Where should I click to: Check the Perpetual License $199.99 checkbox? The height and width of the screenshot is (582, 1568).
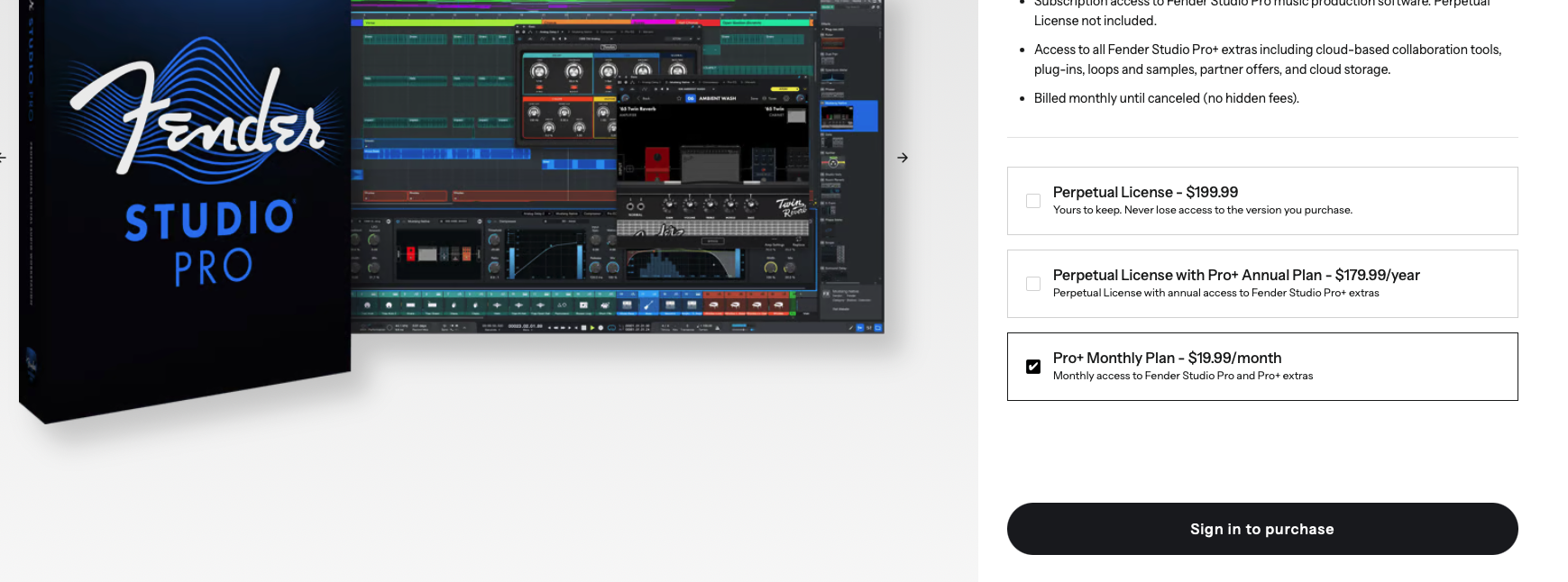click(1033, 201)
